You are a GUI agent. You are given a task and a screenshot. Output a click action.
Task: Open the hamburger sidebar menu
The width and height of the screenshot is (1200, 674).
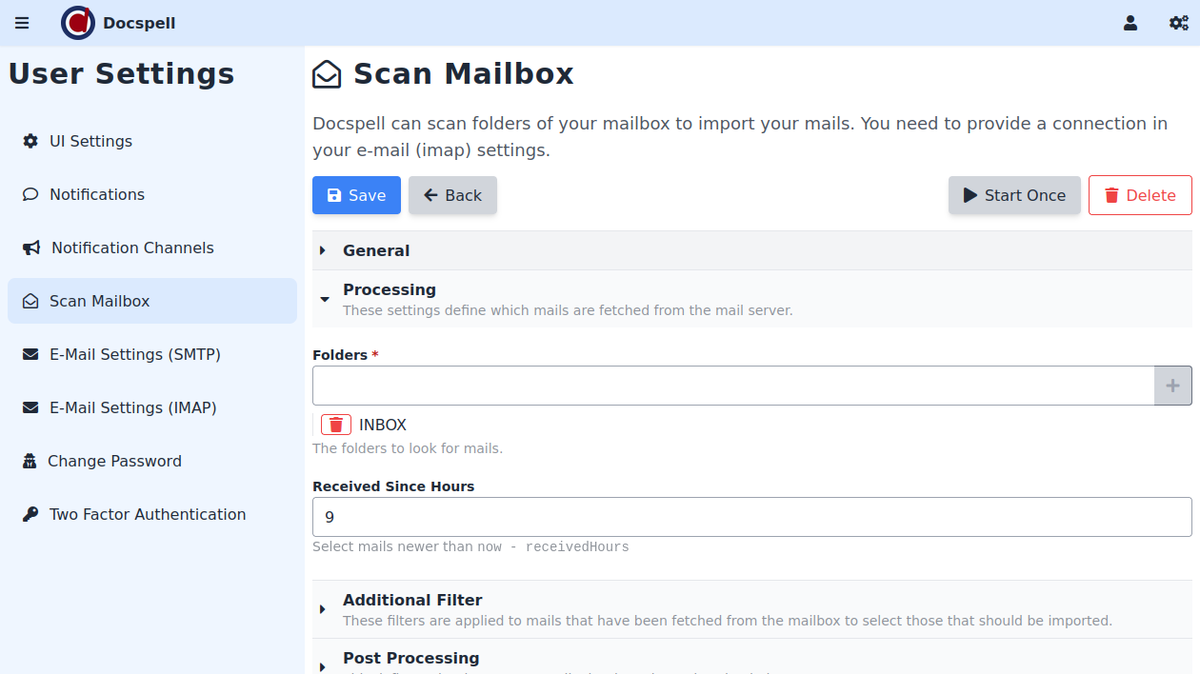[x=22, y=23]
